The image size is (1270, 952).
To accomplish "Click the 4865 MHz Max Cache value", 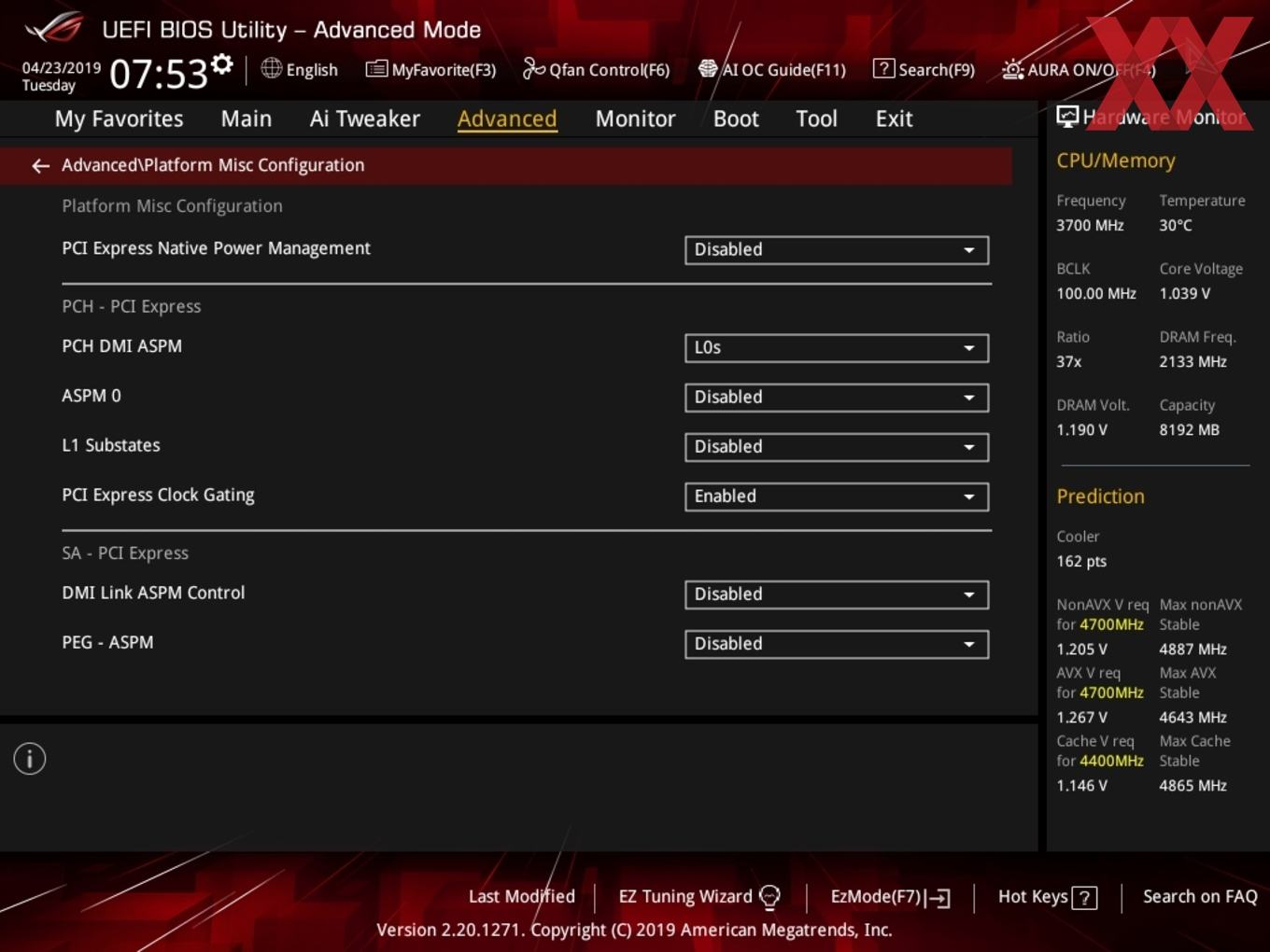I will click(x=1192, y=785).
